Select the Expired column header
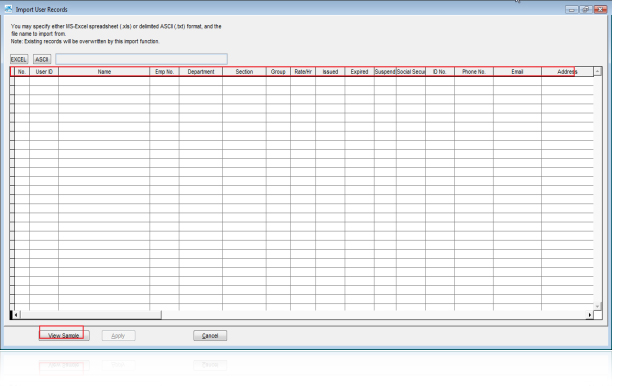622x386 pixels. click(359, 72)
